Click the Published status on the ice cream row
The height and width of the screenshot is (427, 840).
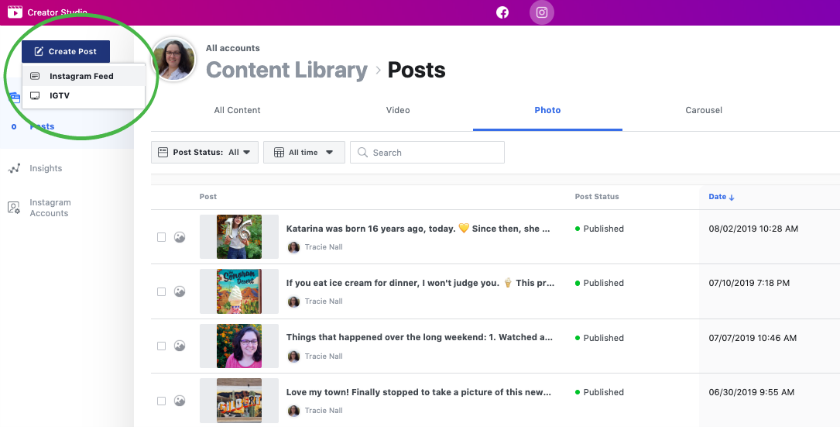click(x=599, y=283)
